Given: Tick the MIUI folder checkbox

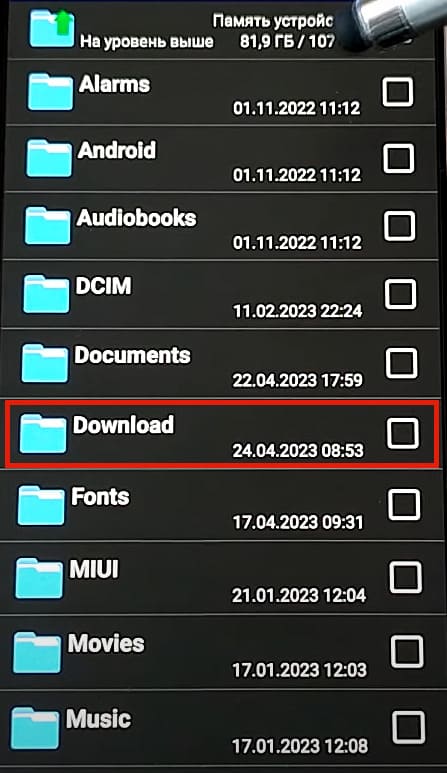Looking at the screenshot, I should click(406, 577).
